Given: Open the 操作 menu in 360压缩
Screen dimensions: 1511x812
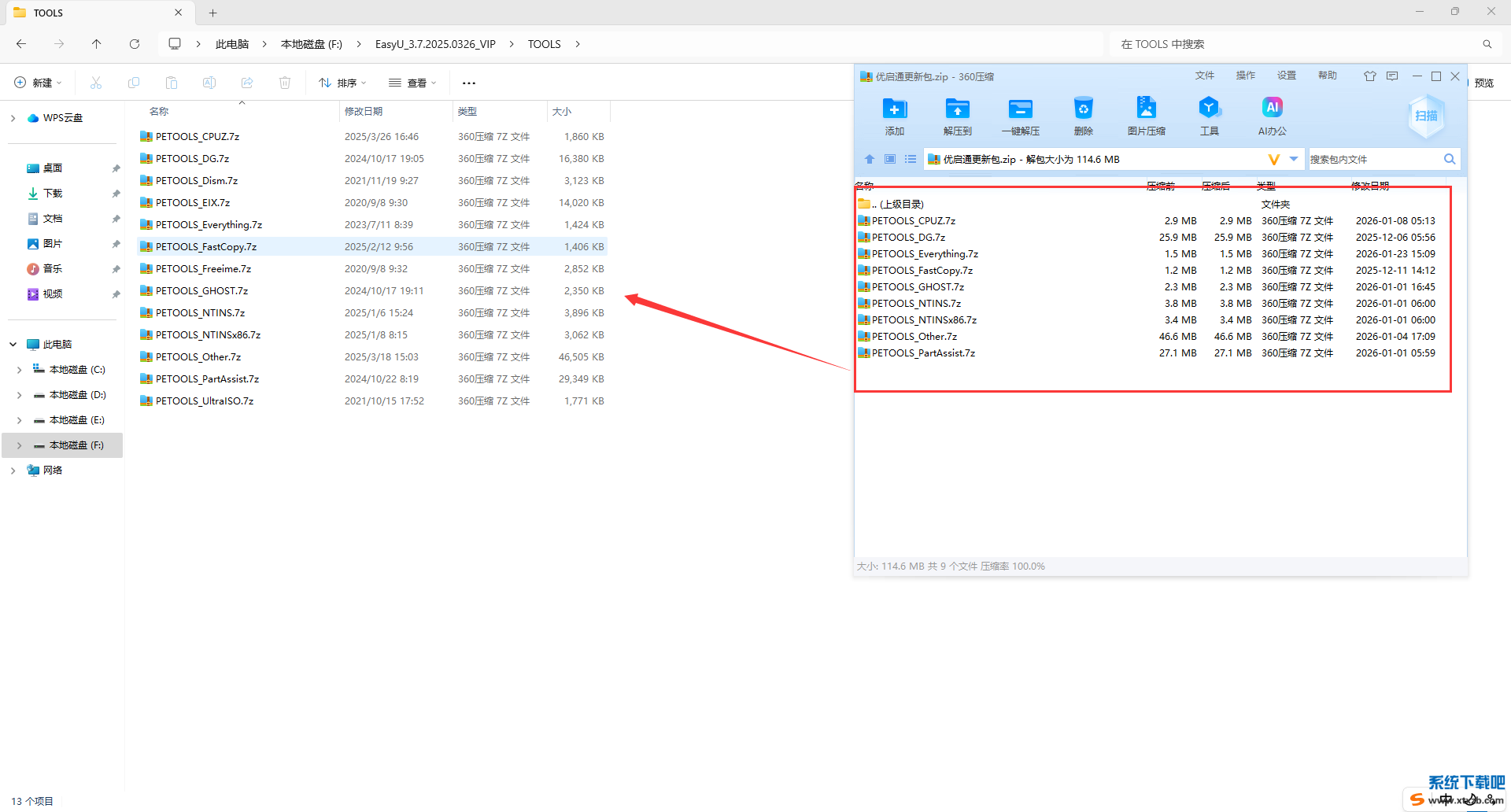Looking at the screenshot, I should coord(1245,76).
